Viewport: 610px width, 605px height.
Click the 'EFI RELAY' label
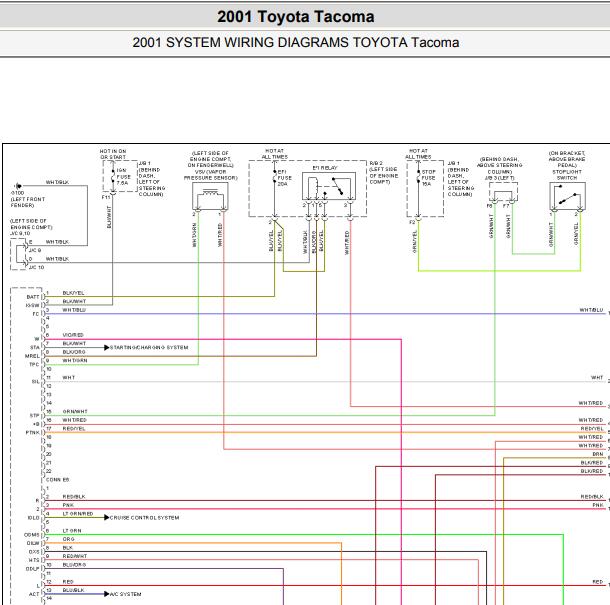[x=325, y=168]
